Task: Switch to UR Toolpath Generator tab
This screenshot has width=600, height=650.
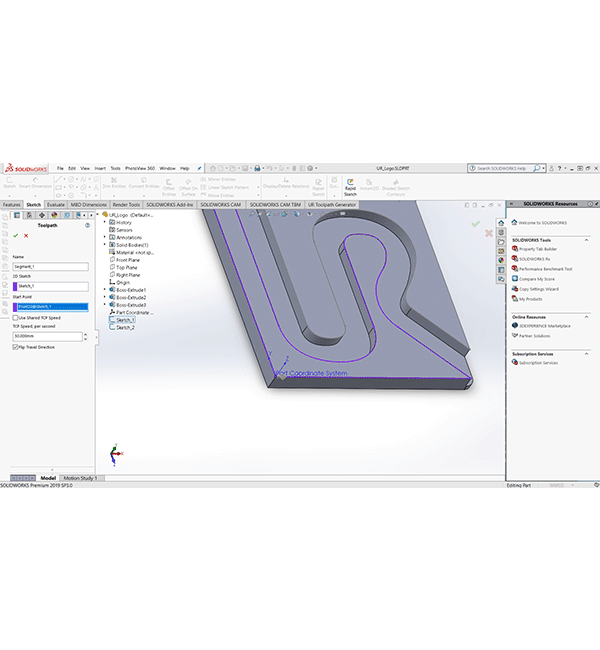Action: coord(332,205)
